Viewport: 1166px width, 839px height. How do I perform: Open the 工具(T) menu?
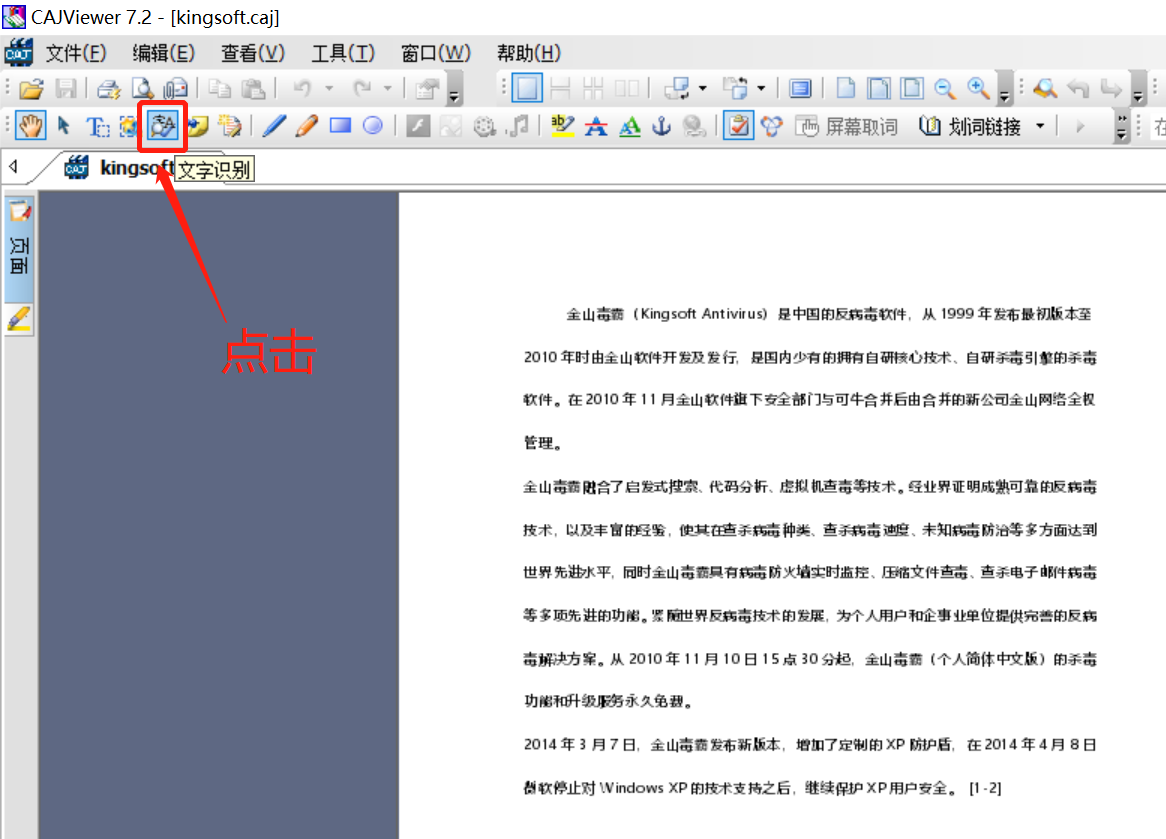343,54
